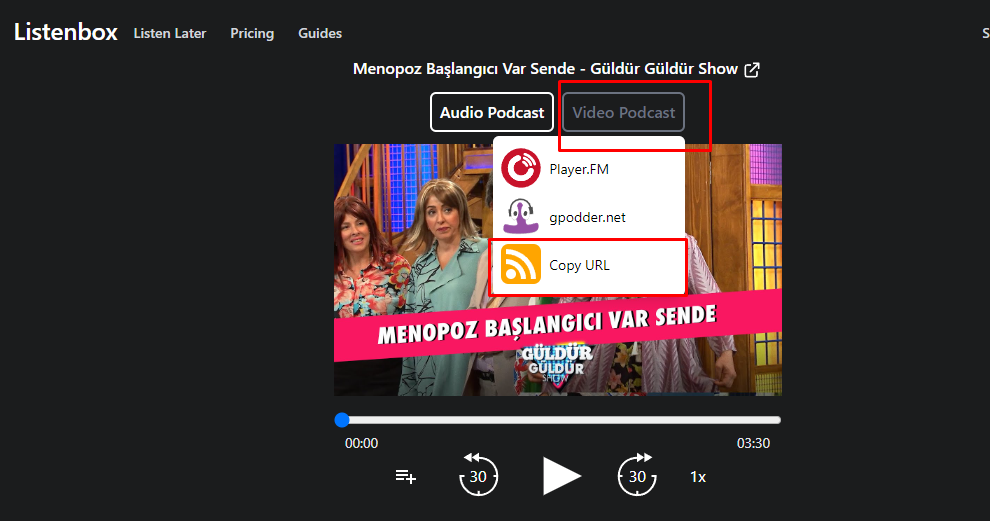The width and height of the screenshot is (990, 521).
Task: Choose Player.FM from the dropdown list
Action: 588,169
